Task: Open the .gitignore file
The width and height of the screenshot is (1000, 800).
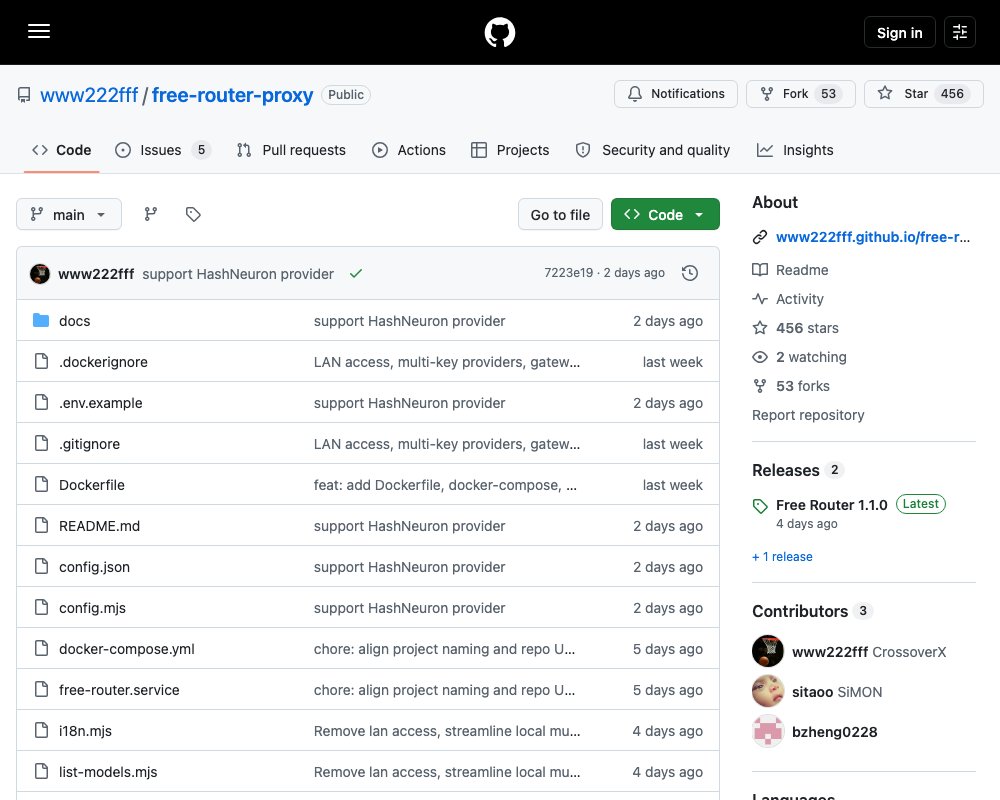Action: [x=89, y=444]
